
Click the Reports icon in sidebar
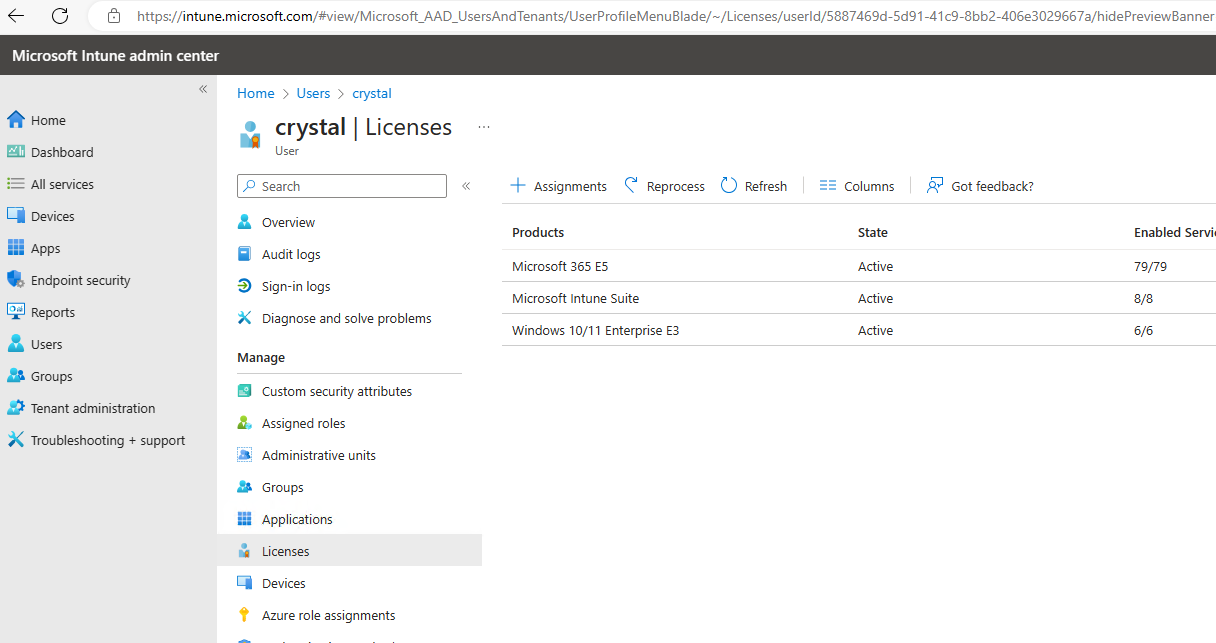tap(15, 312)
